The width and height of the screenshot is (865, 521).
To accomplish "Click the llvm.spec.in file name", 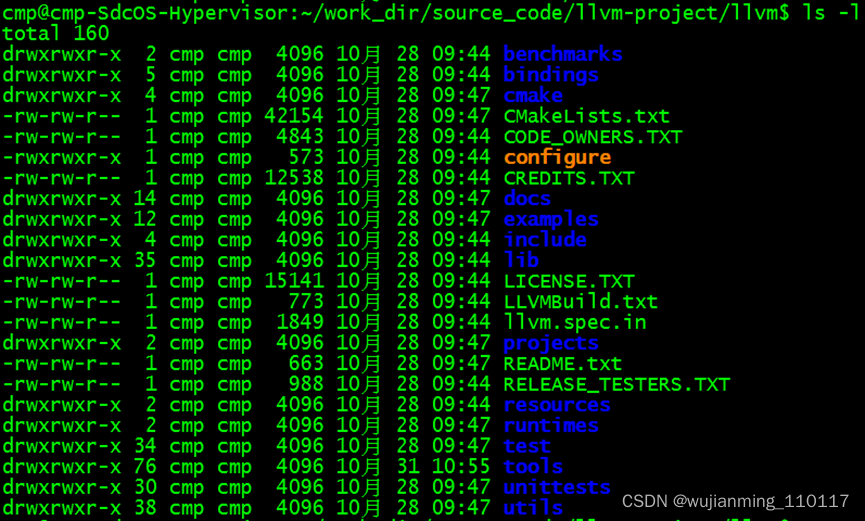I will [574, 322].
